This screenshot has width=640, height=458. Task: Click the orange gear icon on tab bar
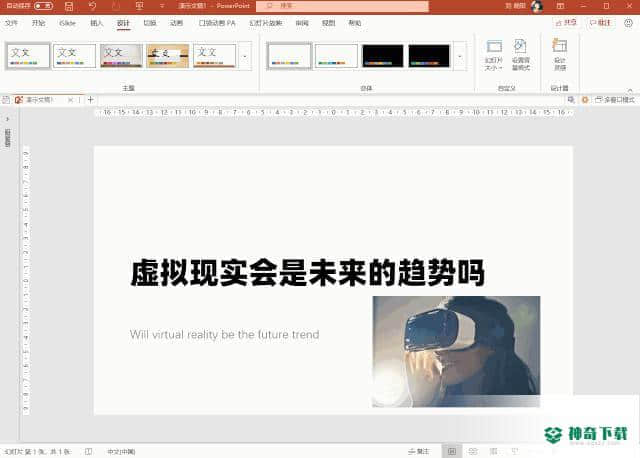(584, 100)
